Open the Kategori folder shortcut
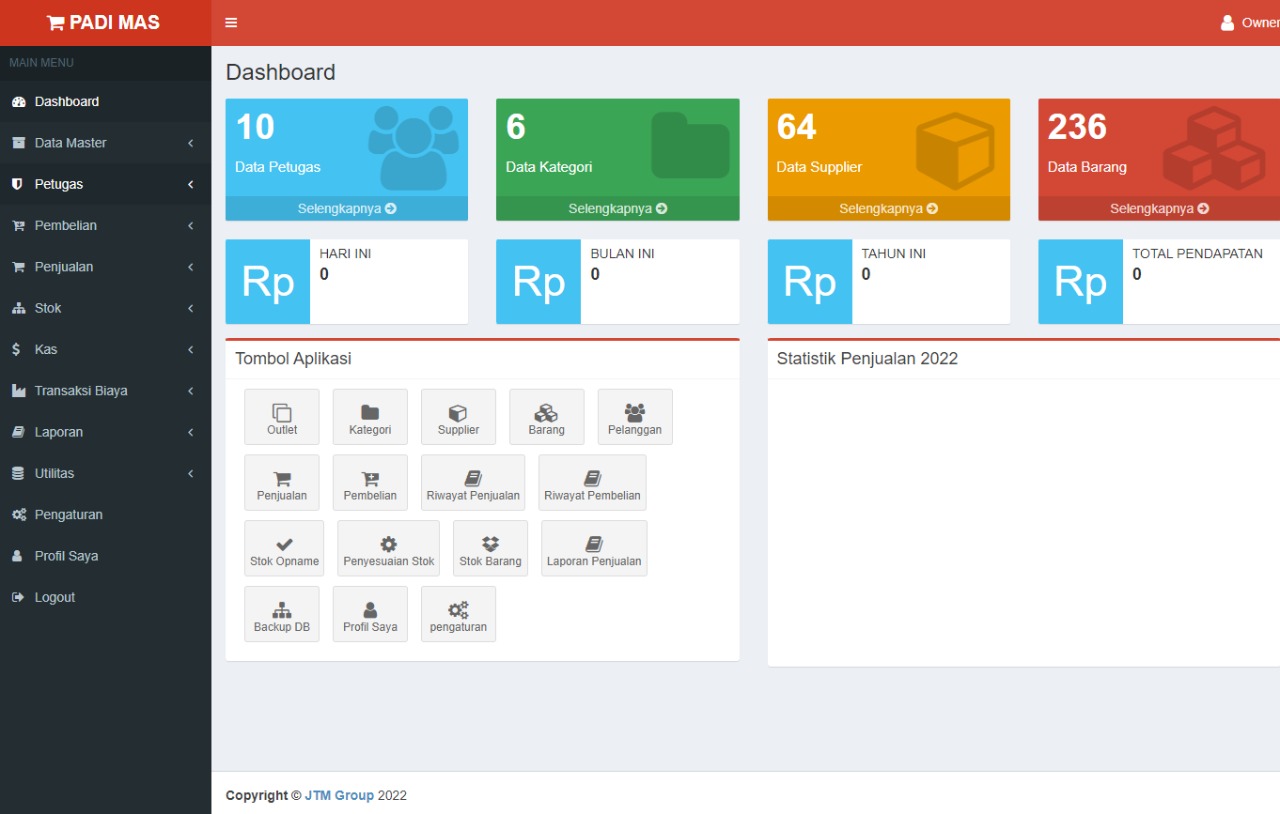 [370, 417]
